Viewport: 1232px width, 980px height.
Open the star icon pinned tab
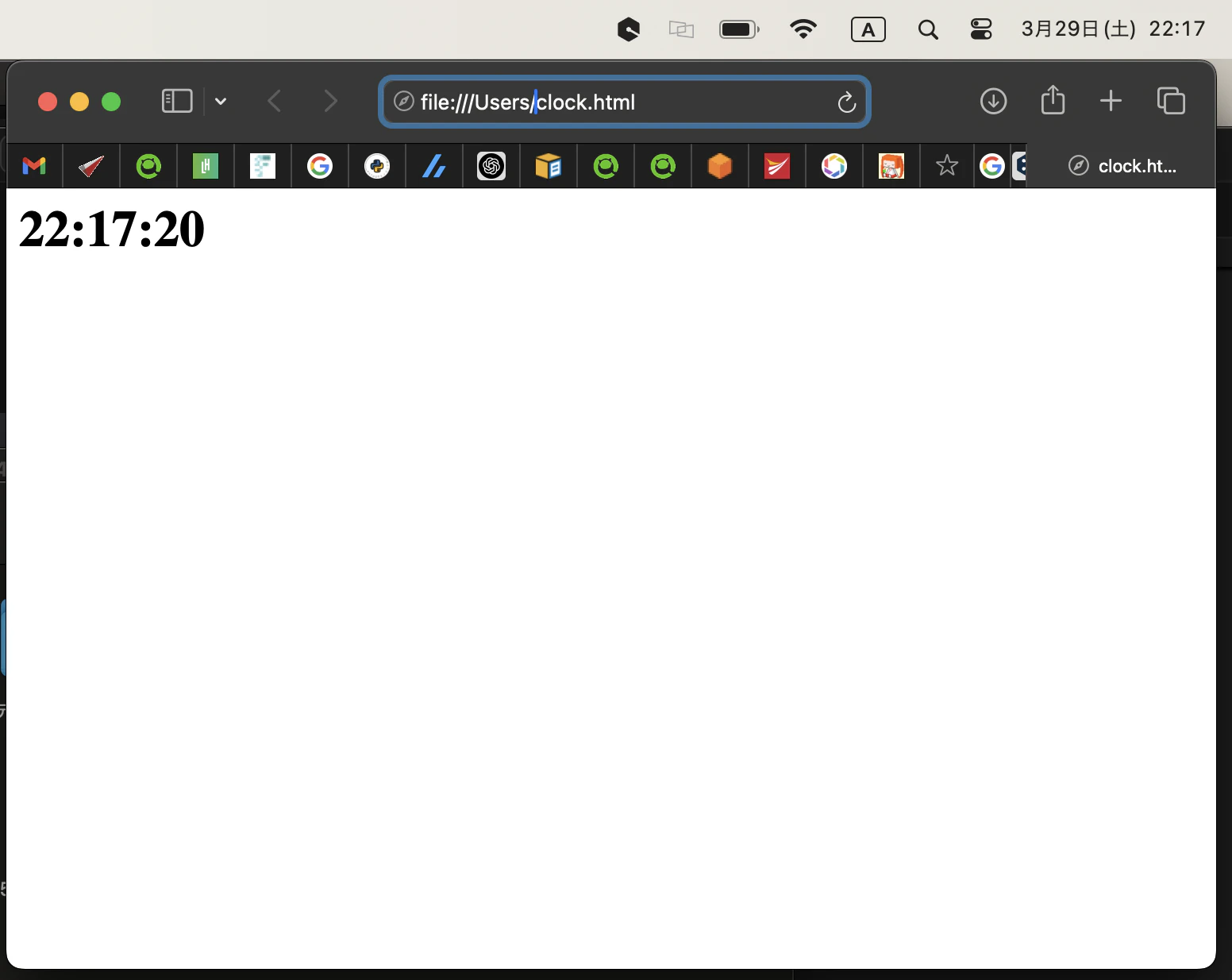(947, 166)
